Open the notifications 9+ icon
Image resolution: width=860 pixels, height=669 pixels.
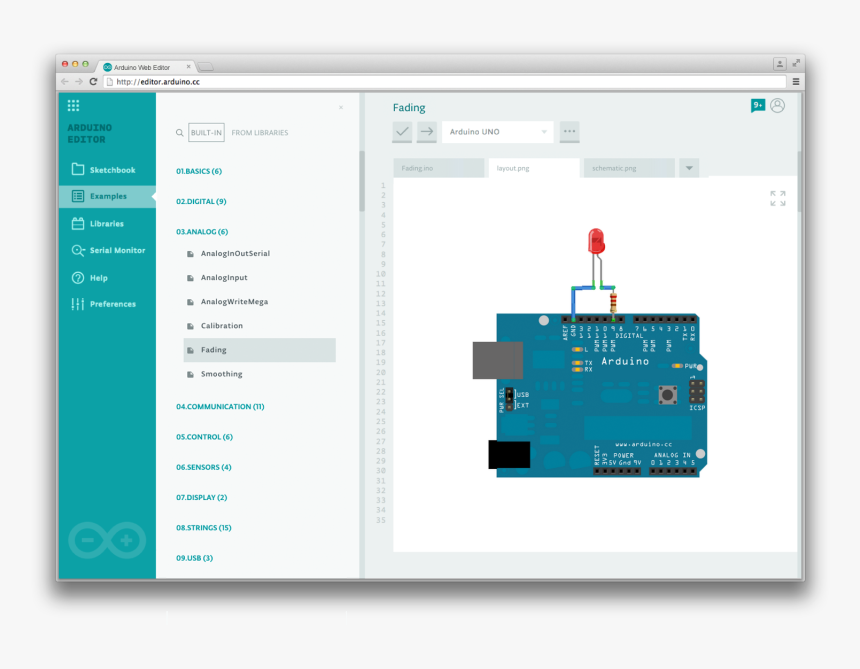click(757, 105)
